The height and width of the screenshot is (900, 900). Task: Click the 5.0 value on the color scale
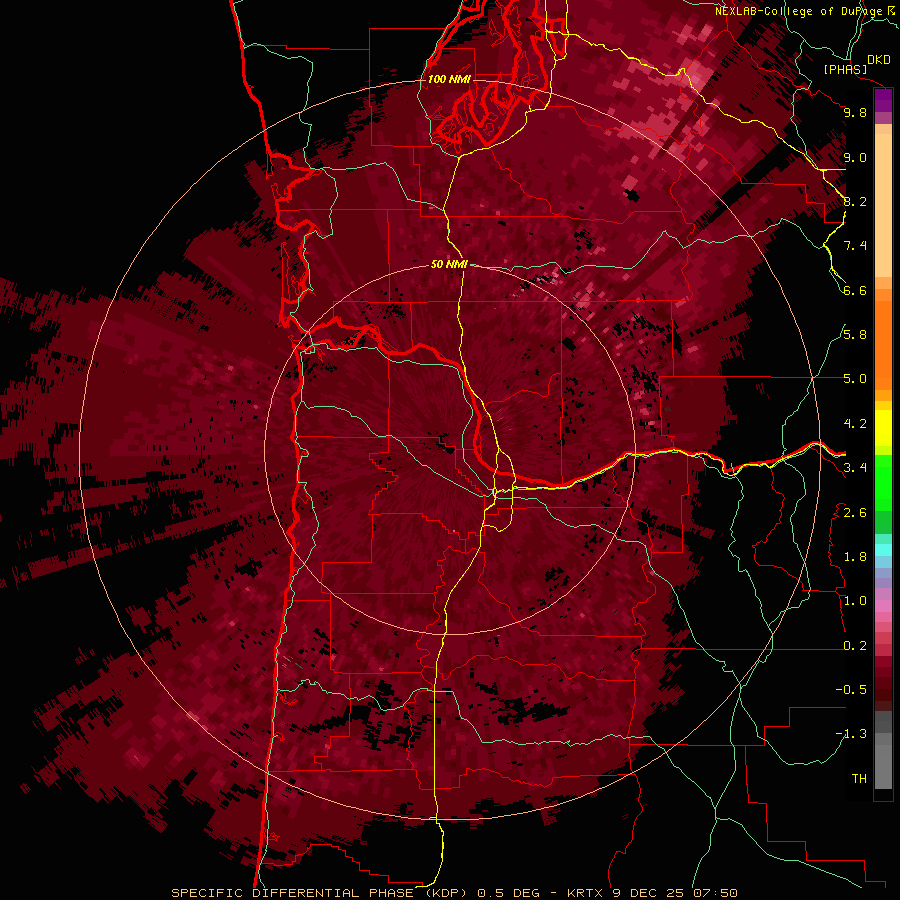(x=855, y=379)
